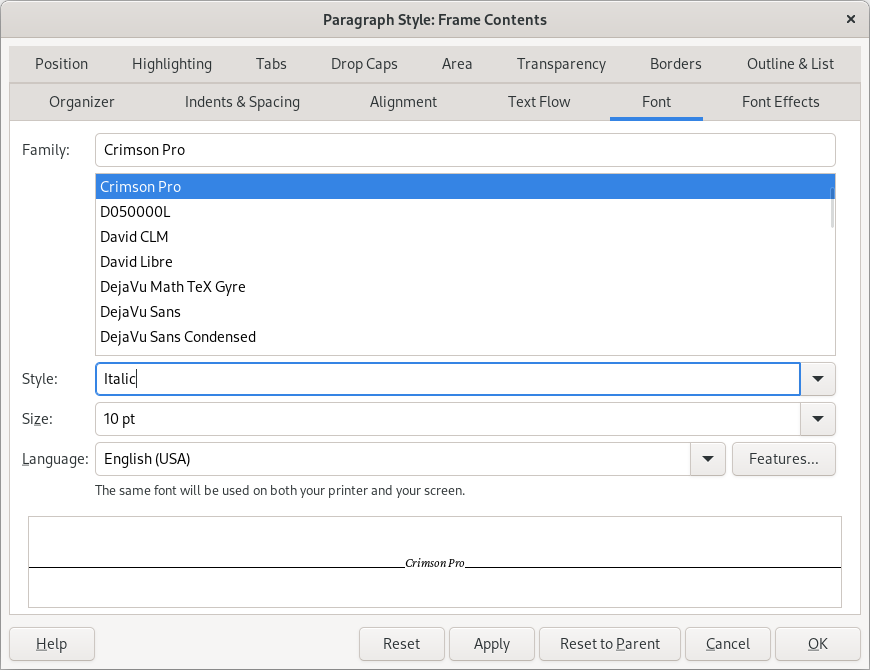870x670 pixels.
Task: Confirm with the OK button
Action: coord(817,644)
